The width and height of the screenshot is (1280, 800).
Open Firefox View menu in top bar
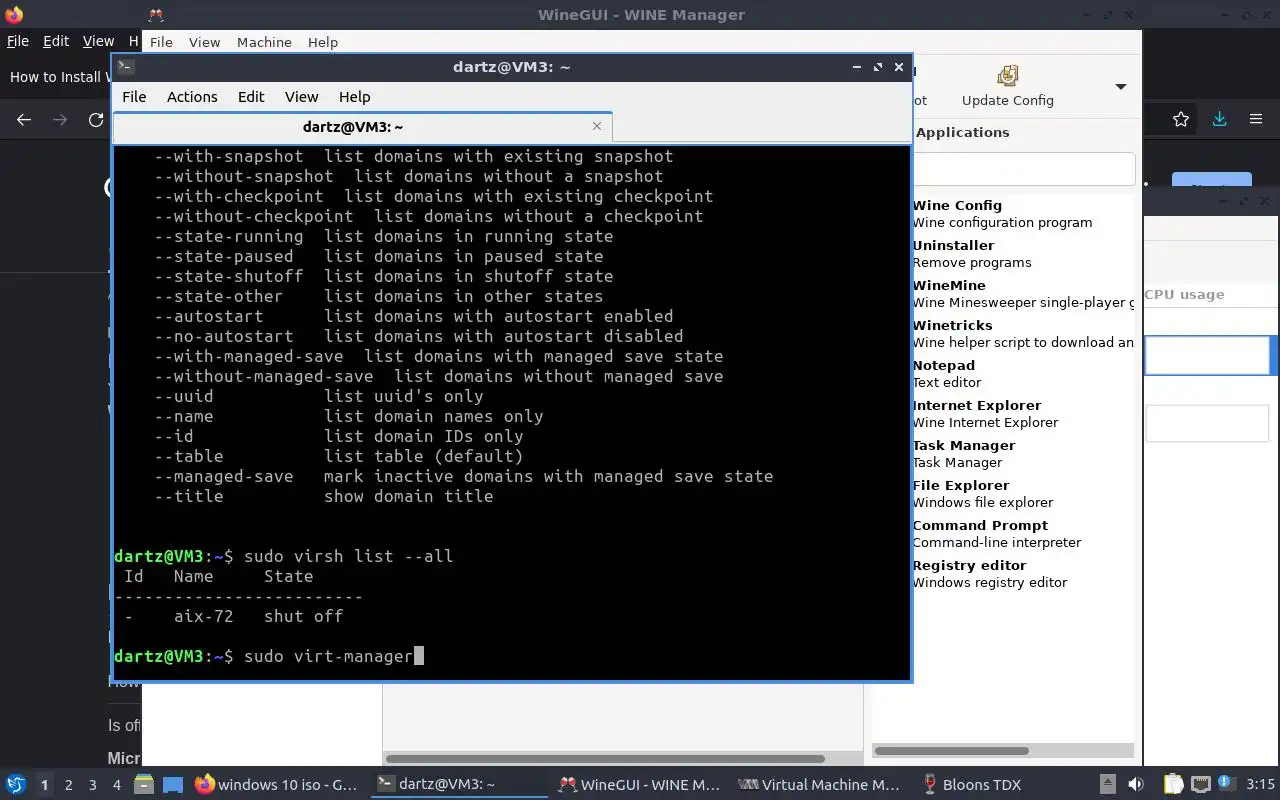pos(98,41)
